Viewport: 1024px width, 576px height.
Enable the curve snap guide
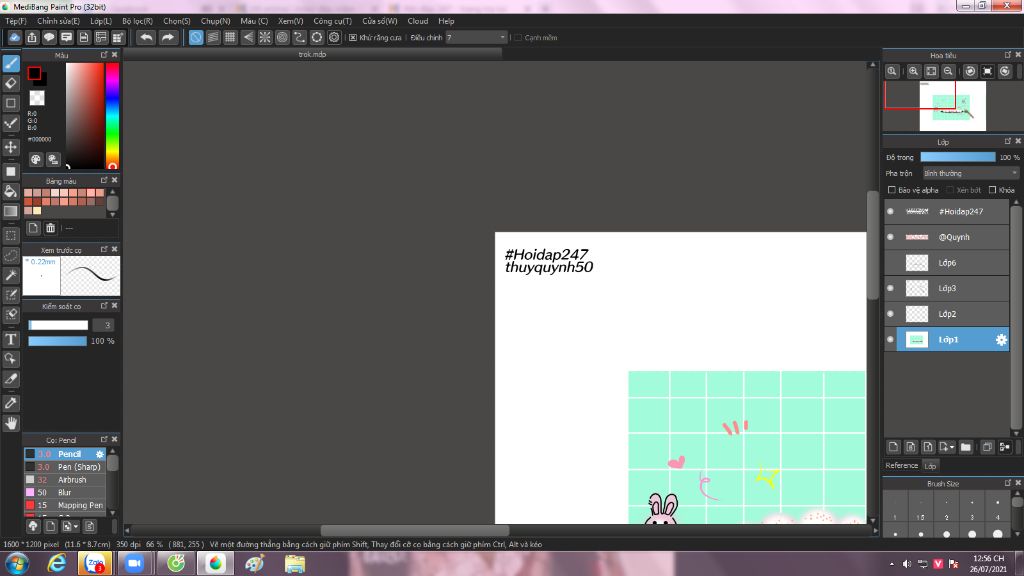299,38
